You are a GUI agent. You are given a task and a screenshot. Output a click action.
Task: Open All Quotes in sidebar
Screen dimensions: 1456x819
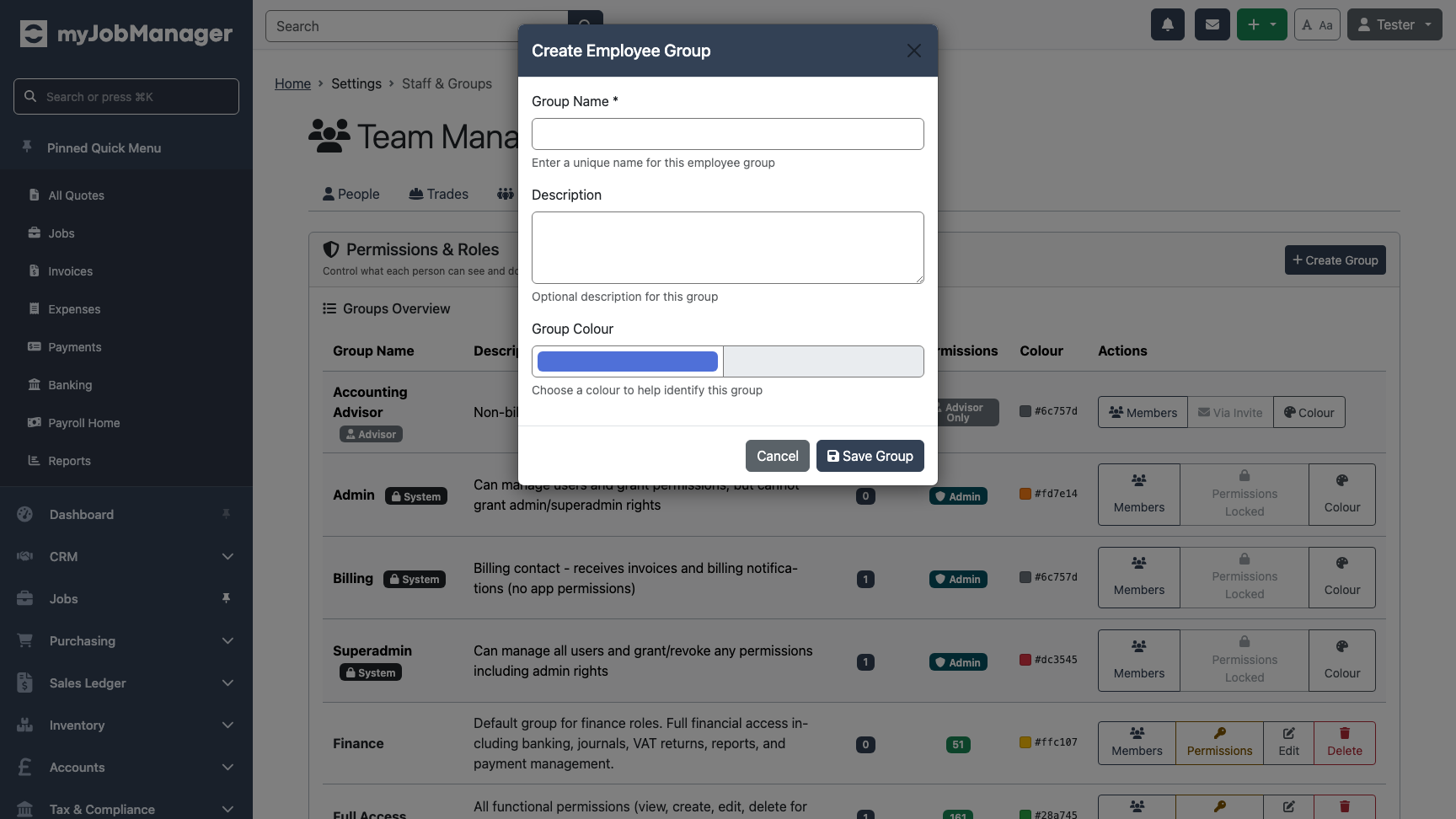(x=76, y=195)
